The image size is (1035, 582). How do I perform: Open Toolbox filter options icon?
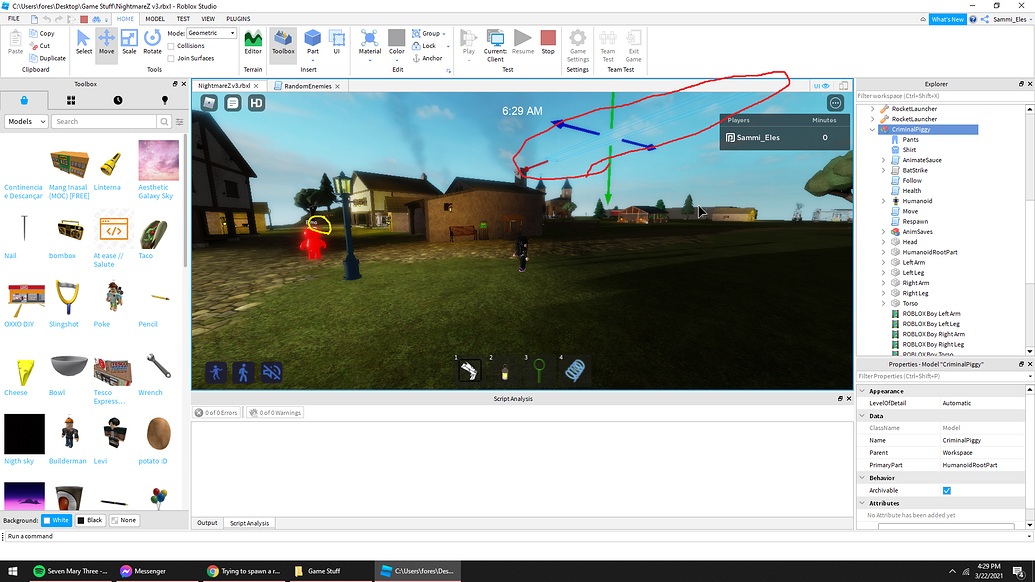pyautogui.click(x=180, y=121)
